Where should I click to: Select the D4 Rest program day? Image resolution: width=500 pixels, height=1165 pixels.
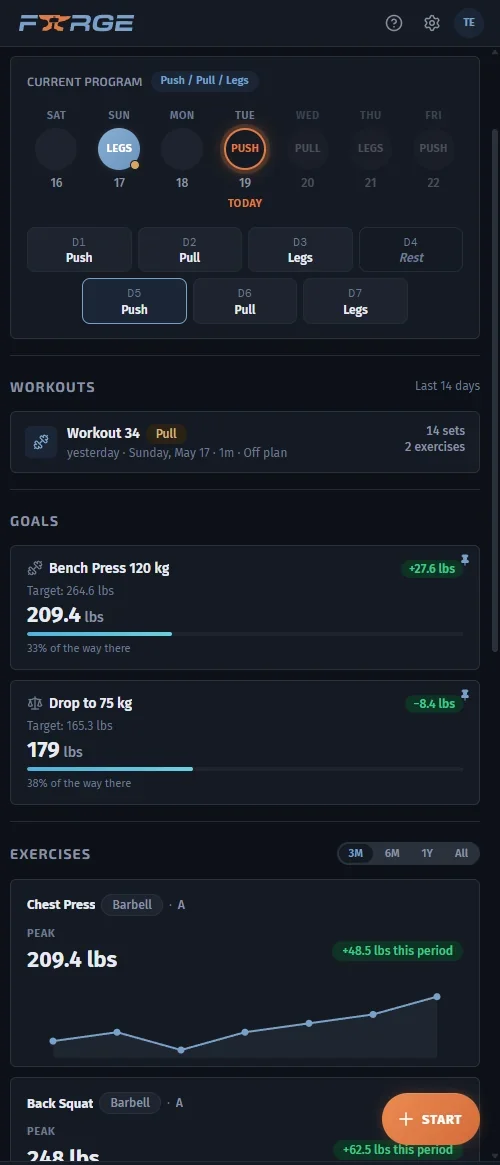point(411,250)
